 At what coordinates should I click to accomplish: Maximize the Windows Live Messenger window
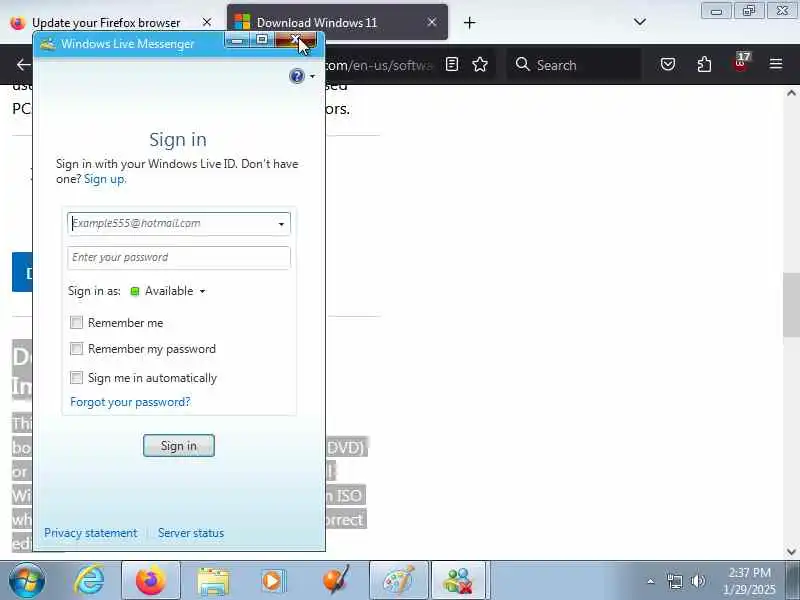click(x=262, y=39)
